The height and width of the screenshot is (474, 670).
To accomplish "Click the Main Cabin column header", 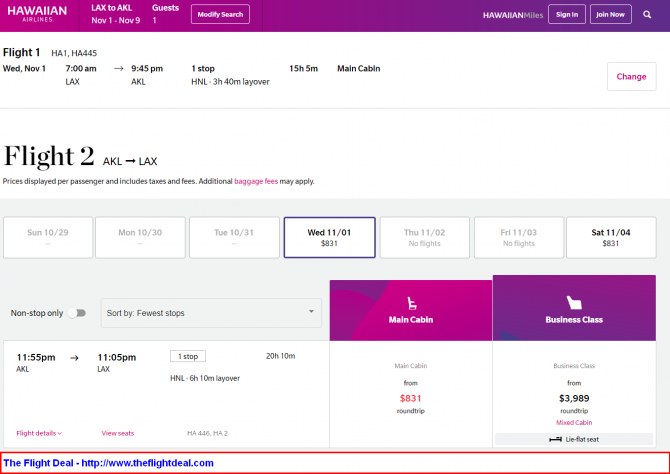I will coord(411,310).
